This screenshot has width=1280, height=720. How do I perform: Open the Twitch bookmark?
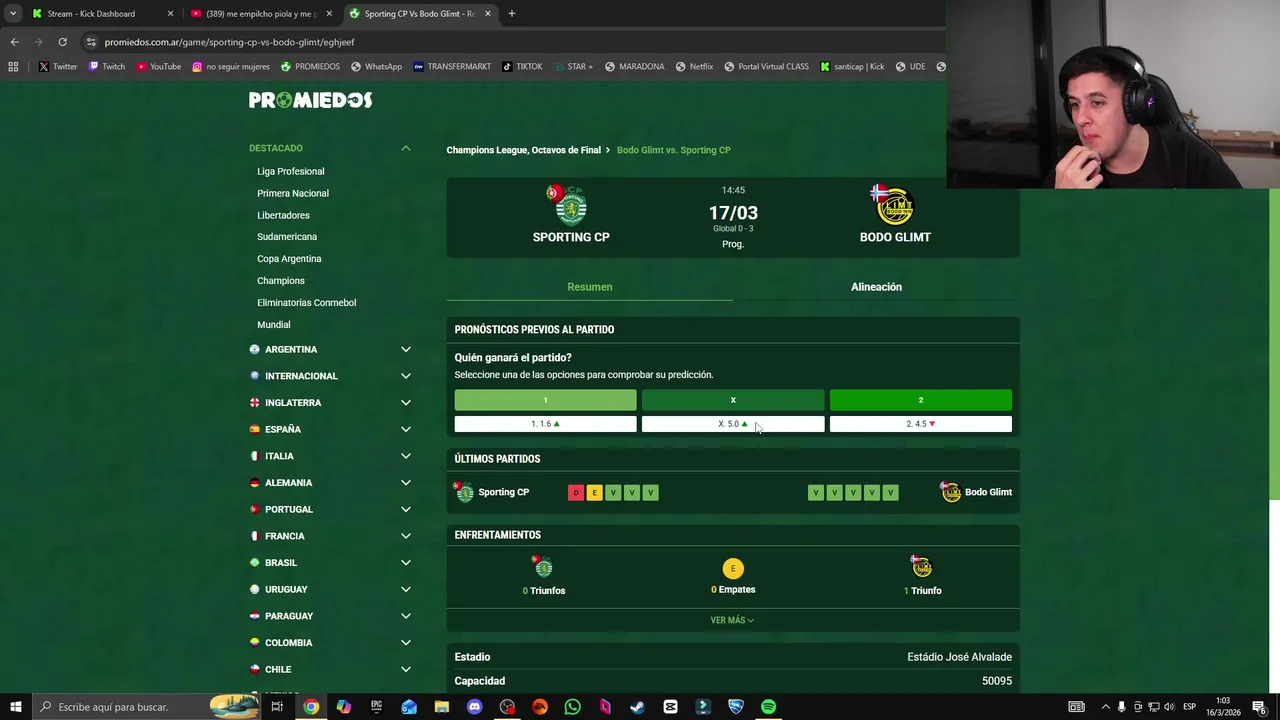click(107, 67)
